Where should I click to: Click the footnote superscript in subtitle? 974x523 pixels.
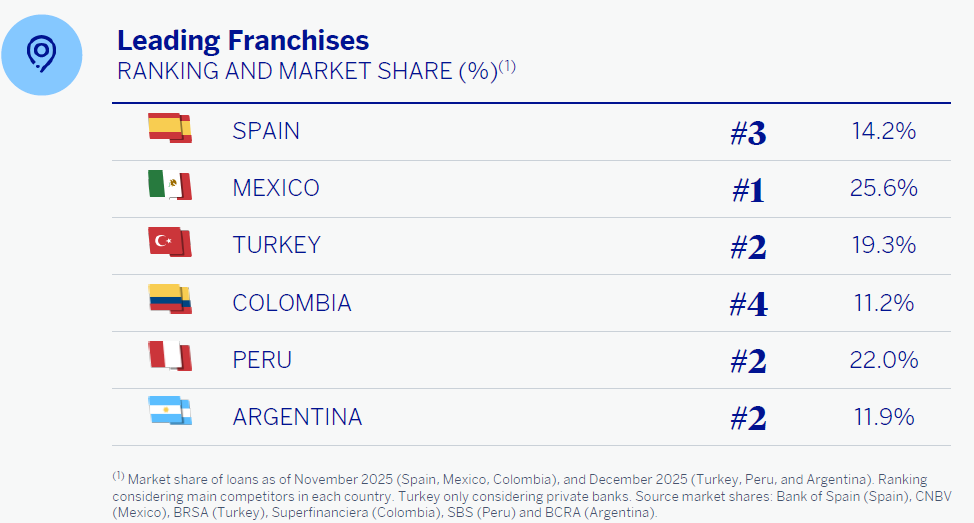pyautogui.click(x=507, y=67)
